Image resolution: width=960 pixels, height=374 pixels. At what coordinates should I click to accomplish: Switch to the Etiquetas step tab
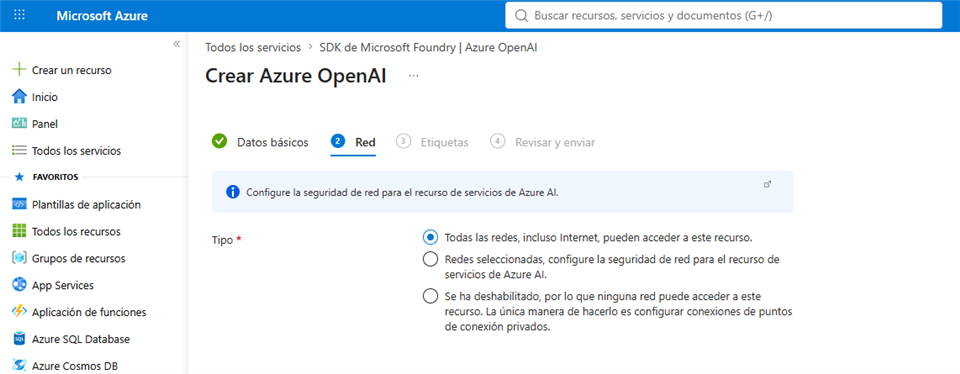coord(432,142)
